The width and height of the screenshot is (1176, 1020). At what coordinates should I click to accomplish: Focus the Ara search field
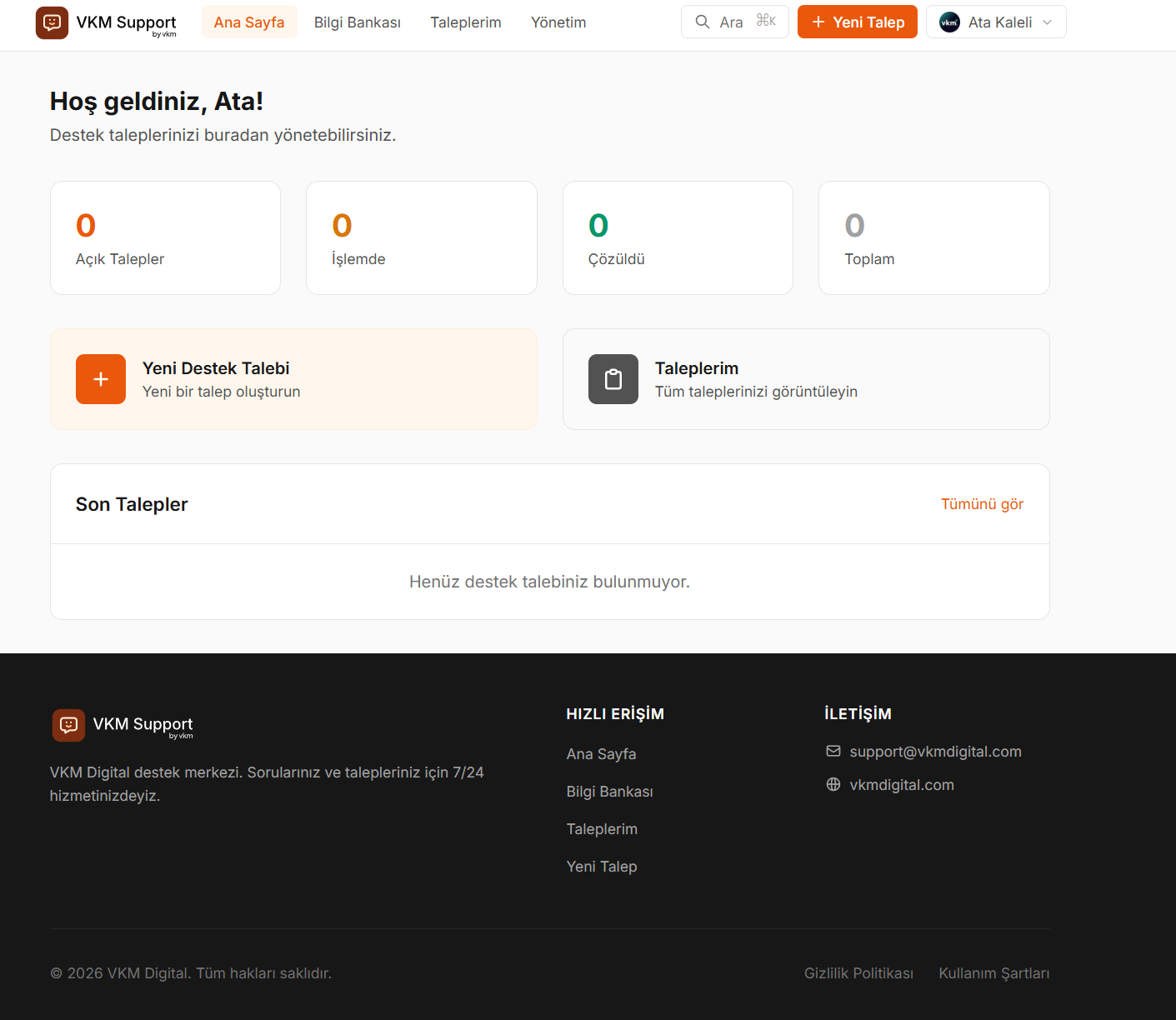pyautogui.click(x=735, y=22)
